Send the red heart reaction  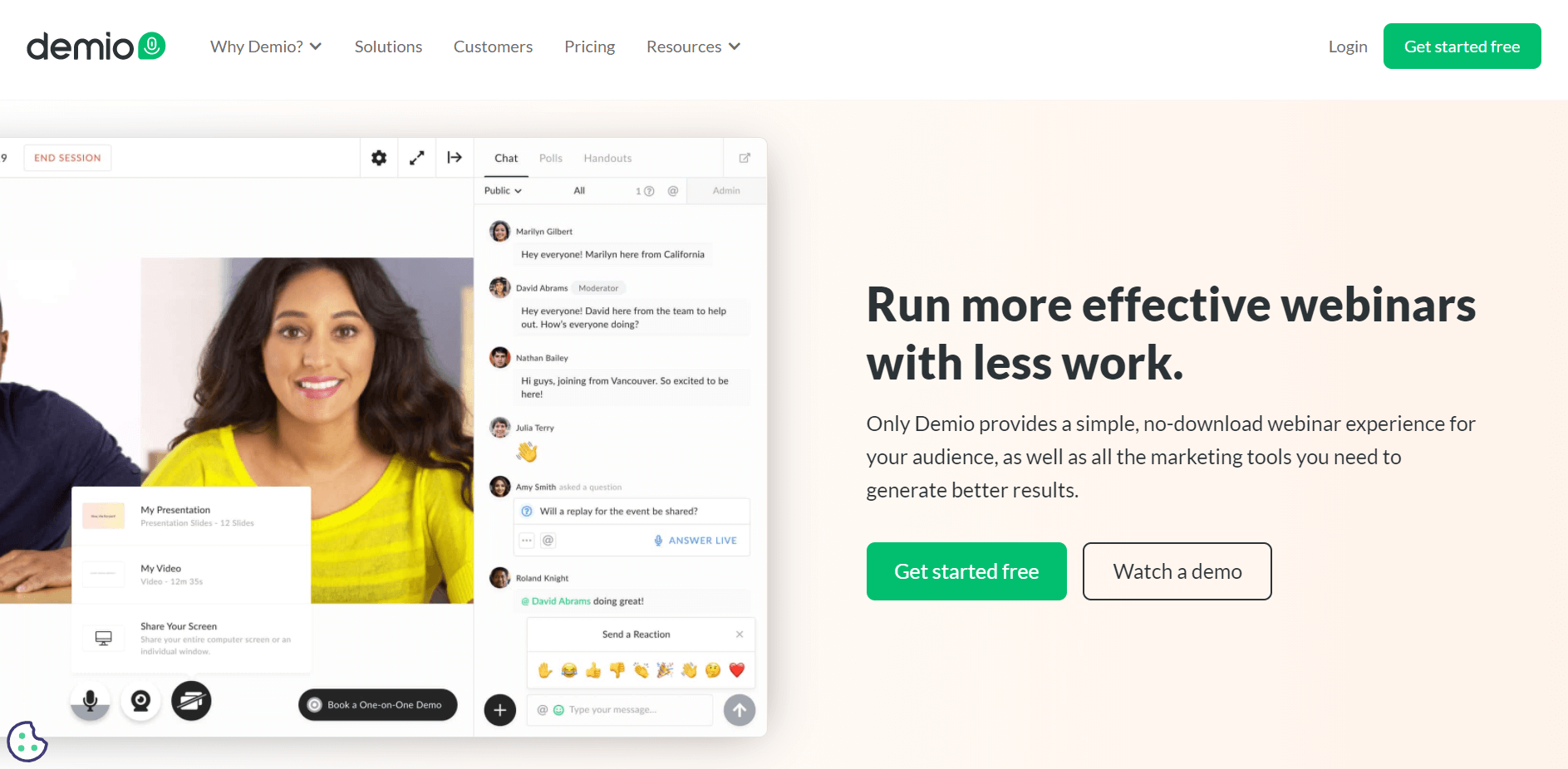pos(737,670)
